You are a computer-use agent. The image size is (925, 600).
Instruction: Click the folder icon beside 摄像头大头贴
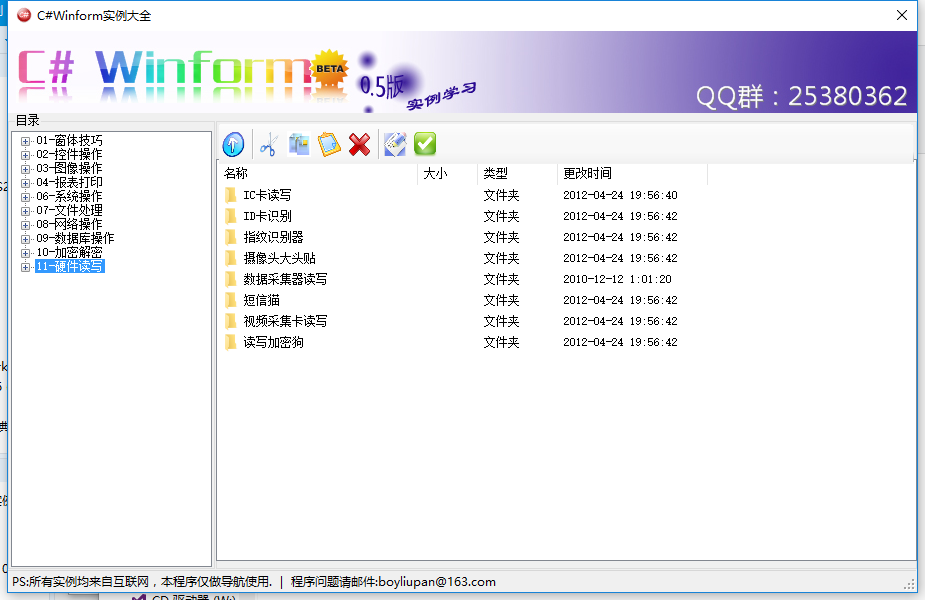(x=231, y=258)
